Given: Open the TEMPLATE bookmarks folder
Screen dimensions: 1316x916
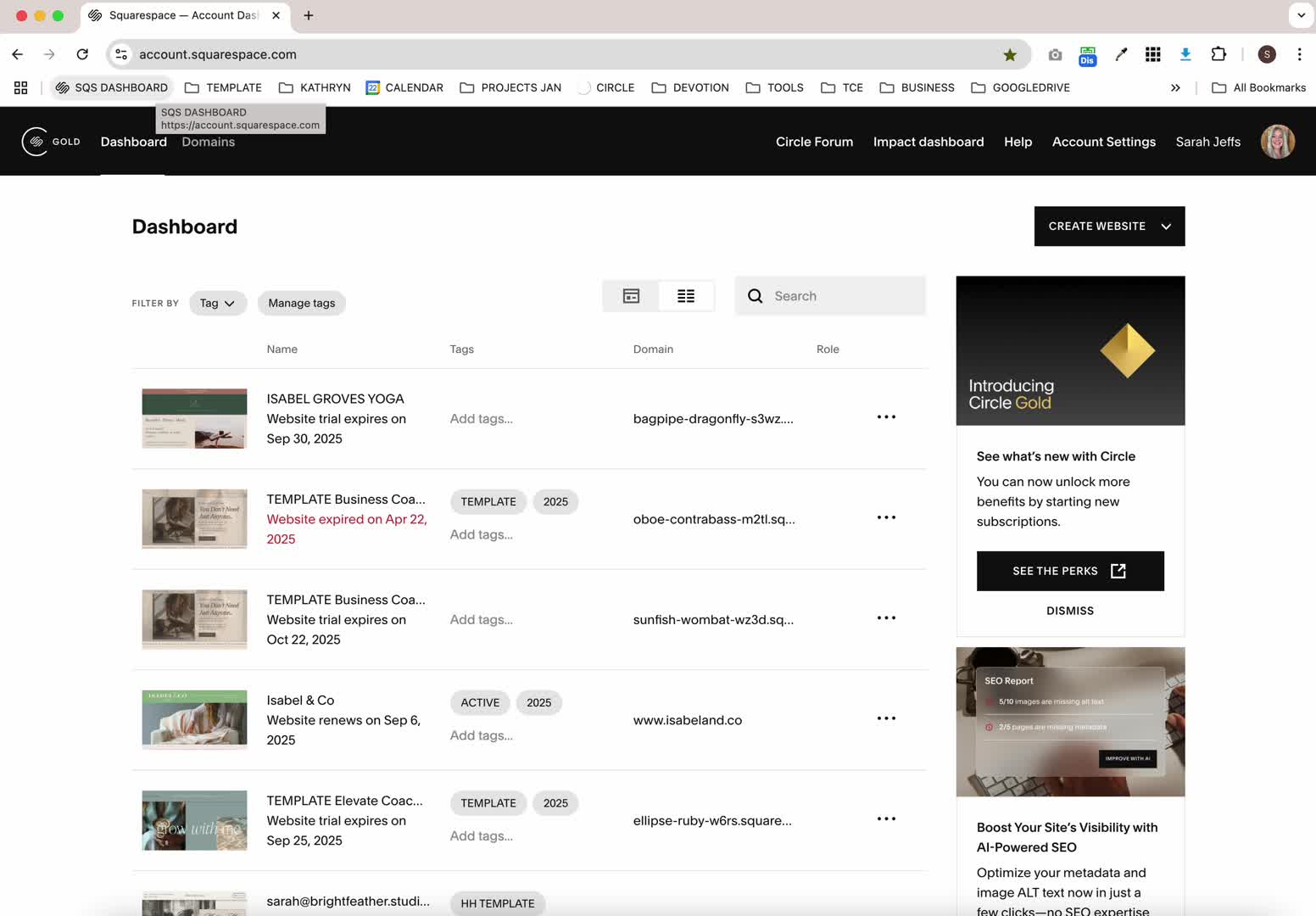Looking at the screenshot, I should (223, 87).
